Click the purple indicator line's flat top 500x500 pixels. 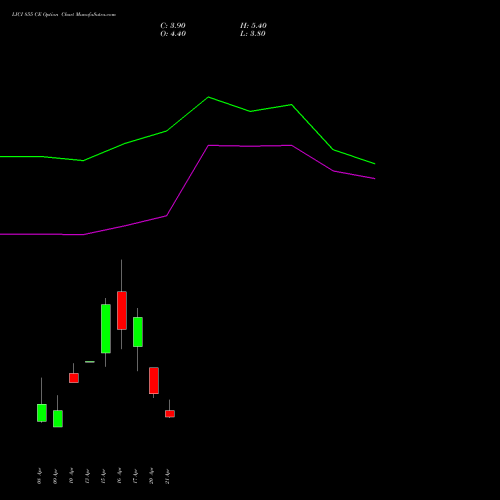pos(250,146)
